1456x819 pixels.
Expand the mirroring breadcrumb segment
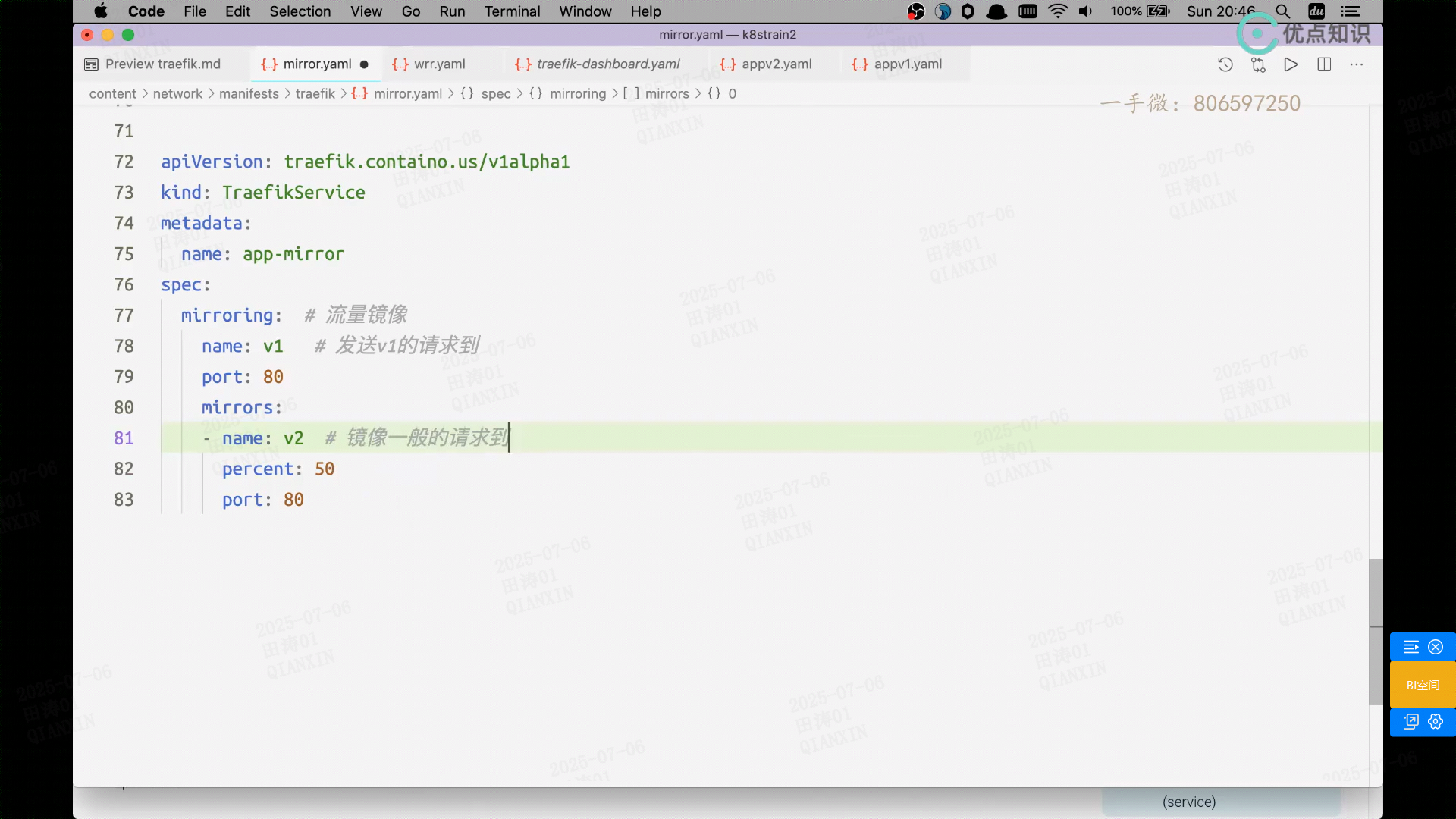point(577,93)
